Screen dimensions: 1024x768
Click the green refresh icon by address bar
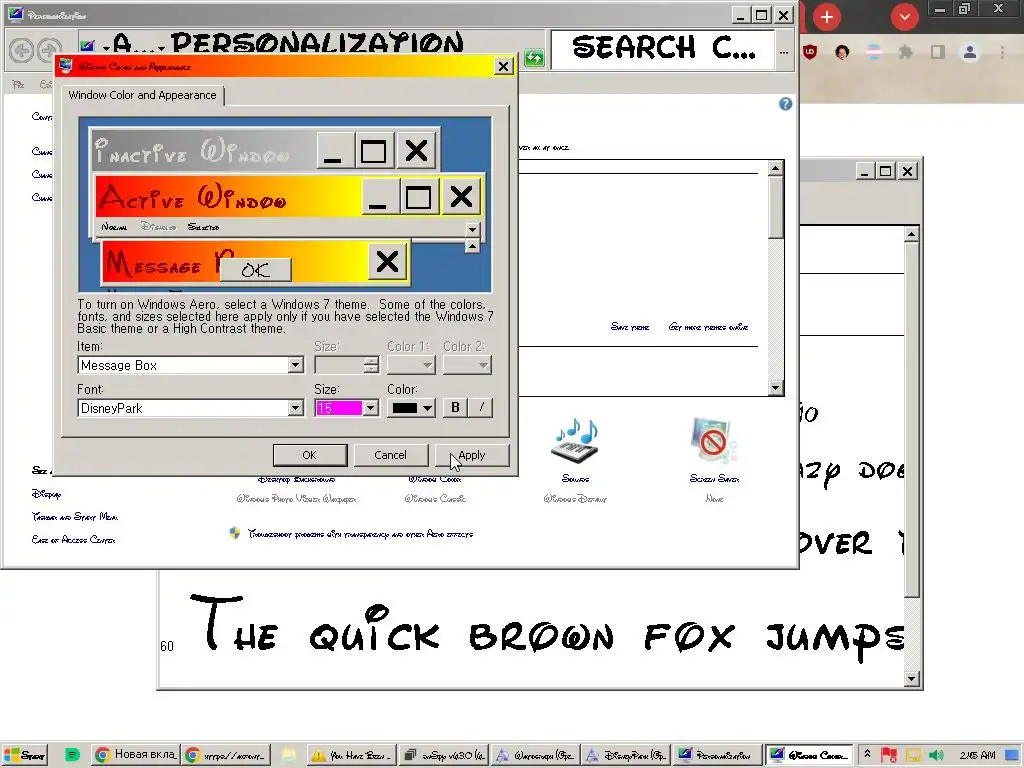click(534, 57)
